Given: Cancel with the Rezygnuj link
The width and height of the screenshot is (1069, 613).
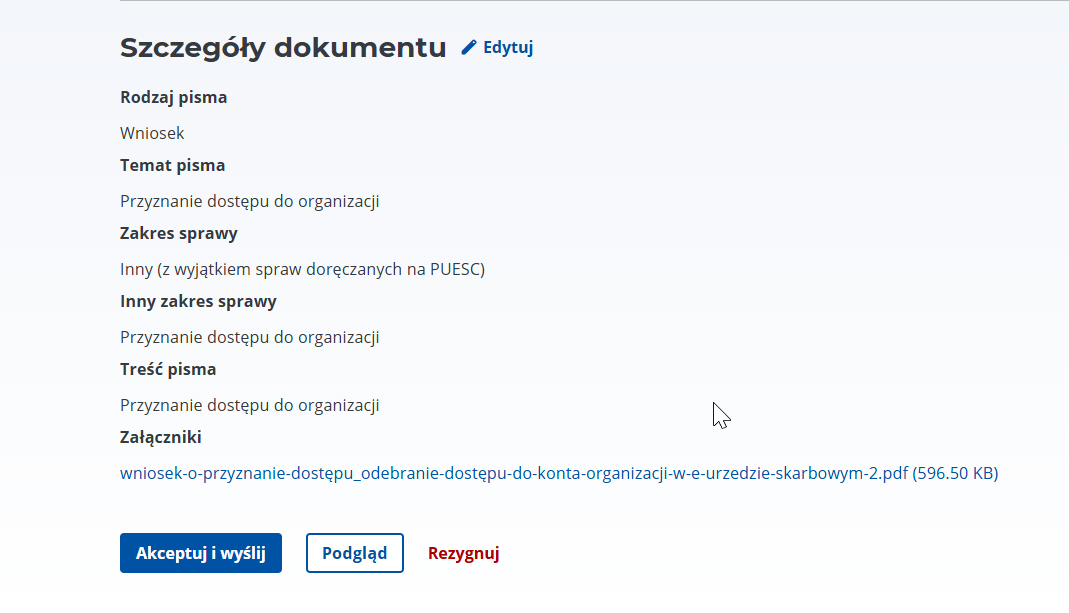Looking at the screenshot, I should pos(463,553).
